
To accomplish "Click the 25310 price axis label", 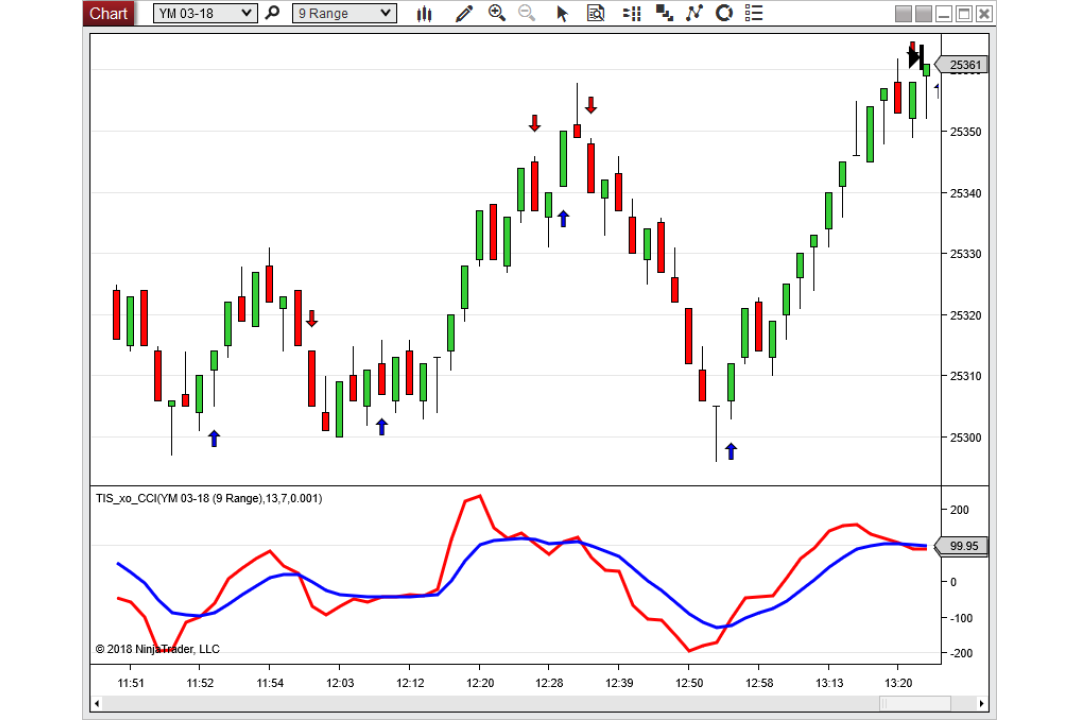I will (966, 376).
